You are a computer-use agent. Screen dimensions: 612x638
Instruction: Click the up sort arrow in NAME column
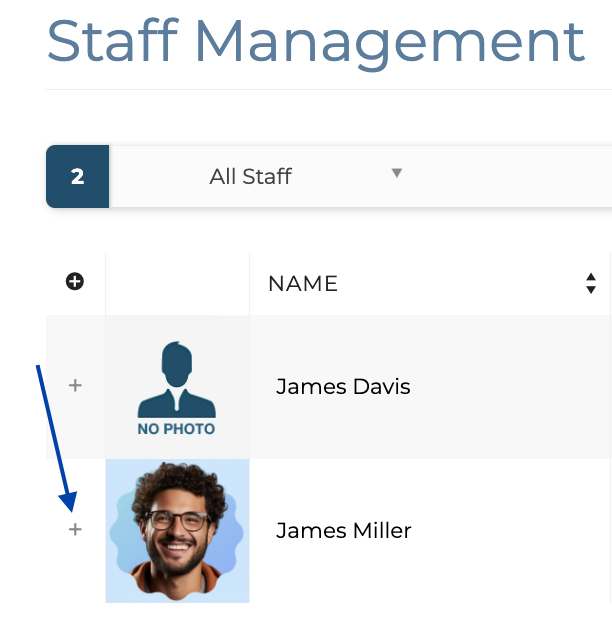(591, 277)
